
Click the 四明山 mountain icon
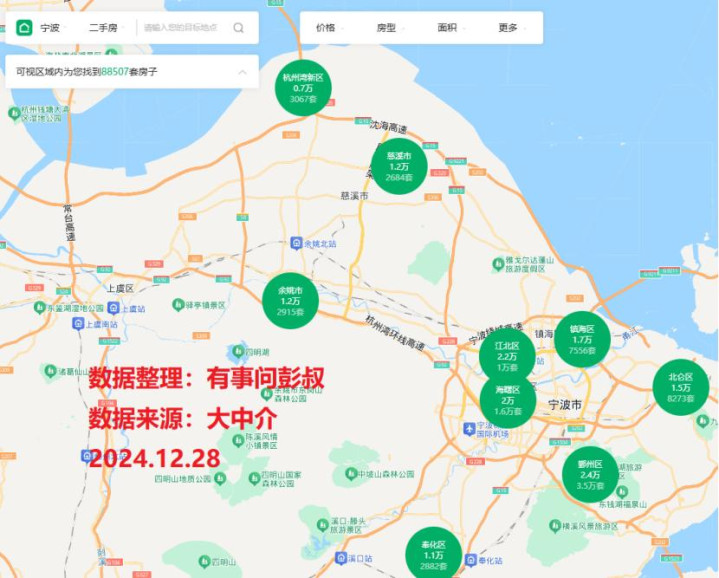(205, 561)
